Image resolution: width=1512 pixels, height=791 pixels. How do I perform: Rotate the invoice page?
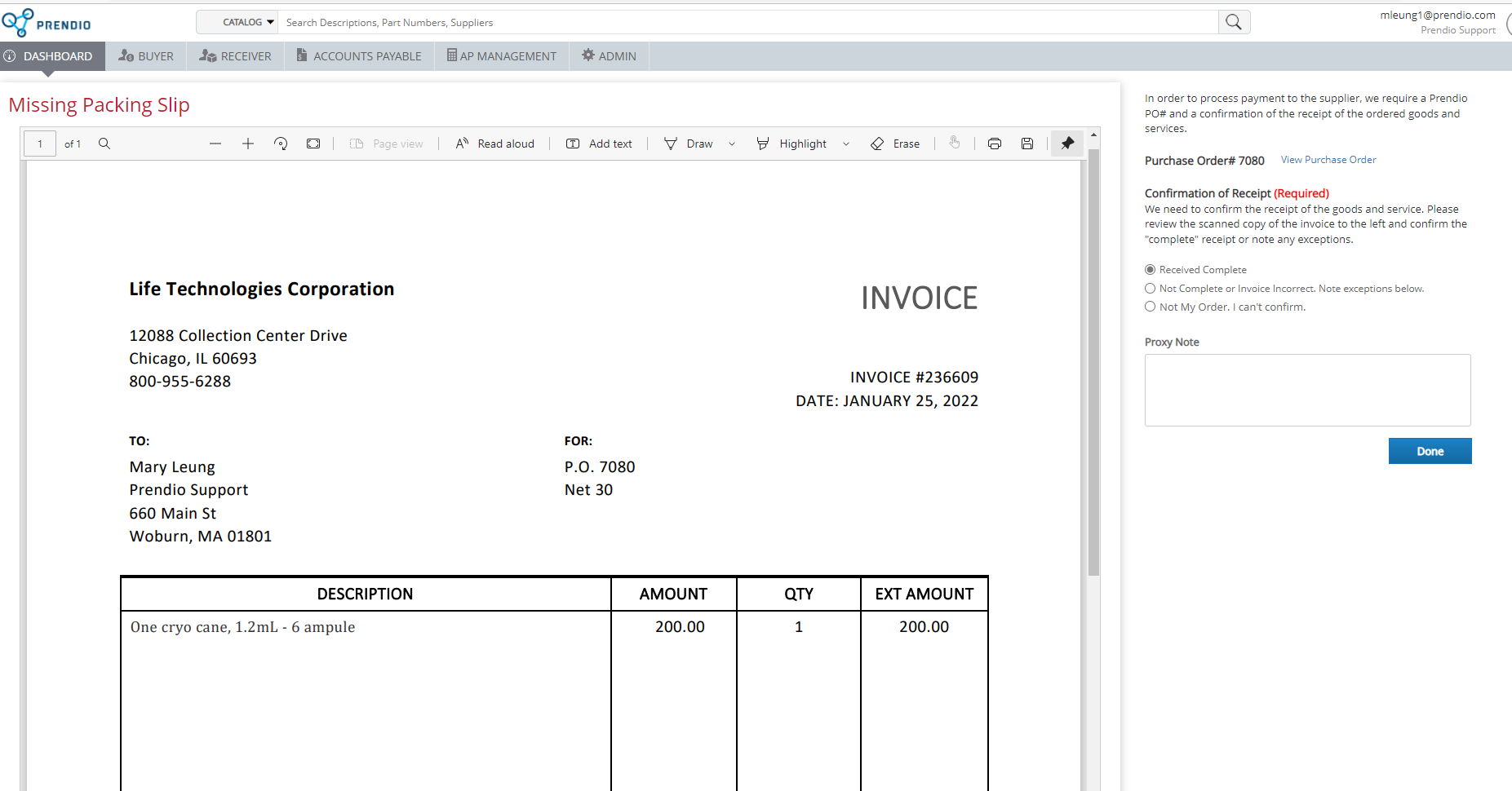pos(281,143)
